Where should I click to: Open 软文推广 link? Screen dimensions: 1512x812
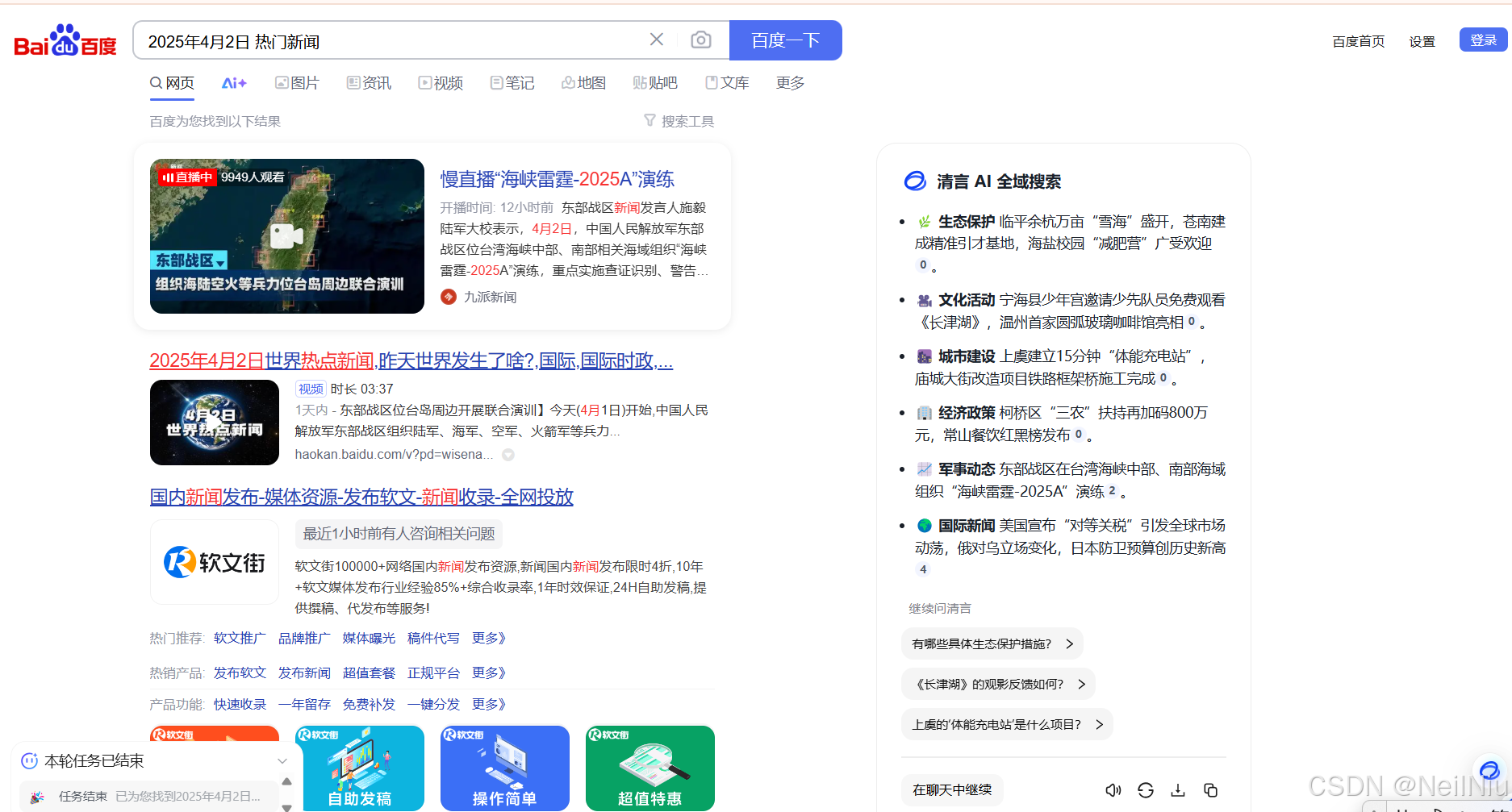click(240, 638)
